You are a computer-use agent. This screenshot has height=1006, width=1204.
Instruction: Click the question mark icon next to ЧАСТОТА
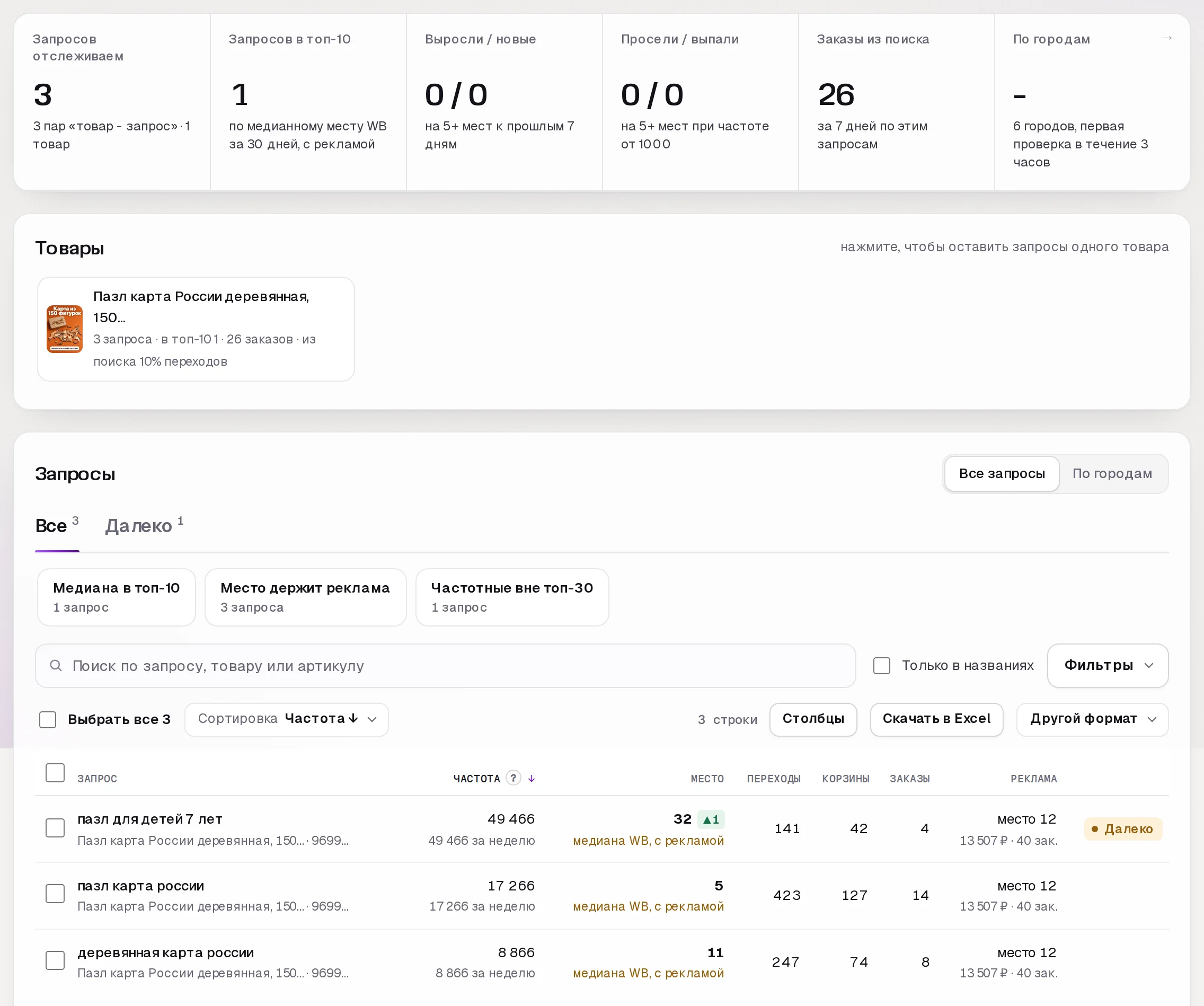pyautogui.click(x=513, y=778)
